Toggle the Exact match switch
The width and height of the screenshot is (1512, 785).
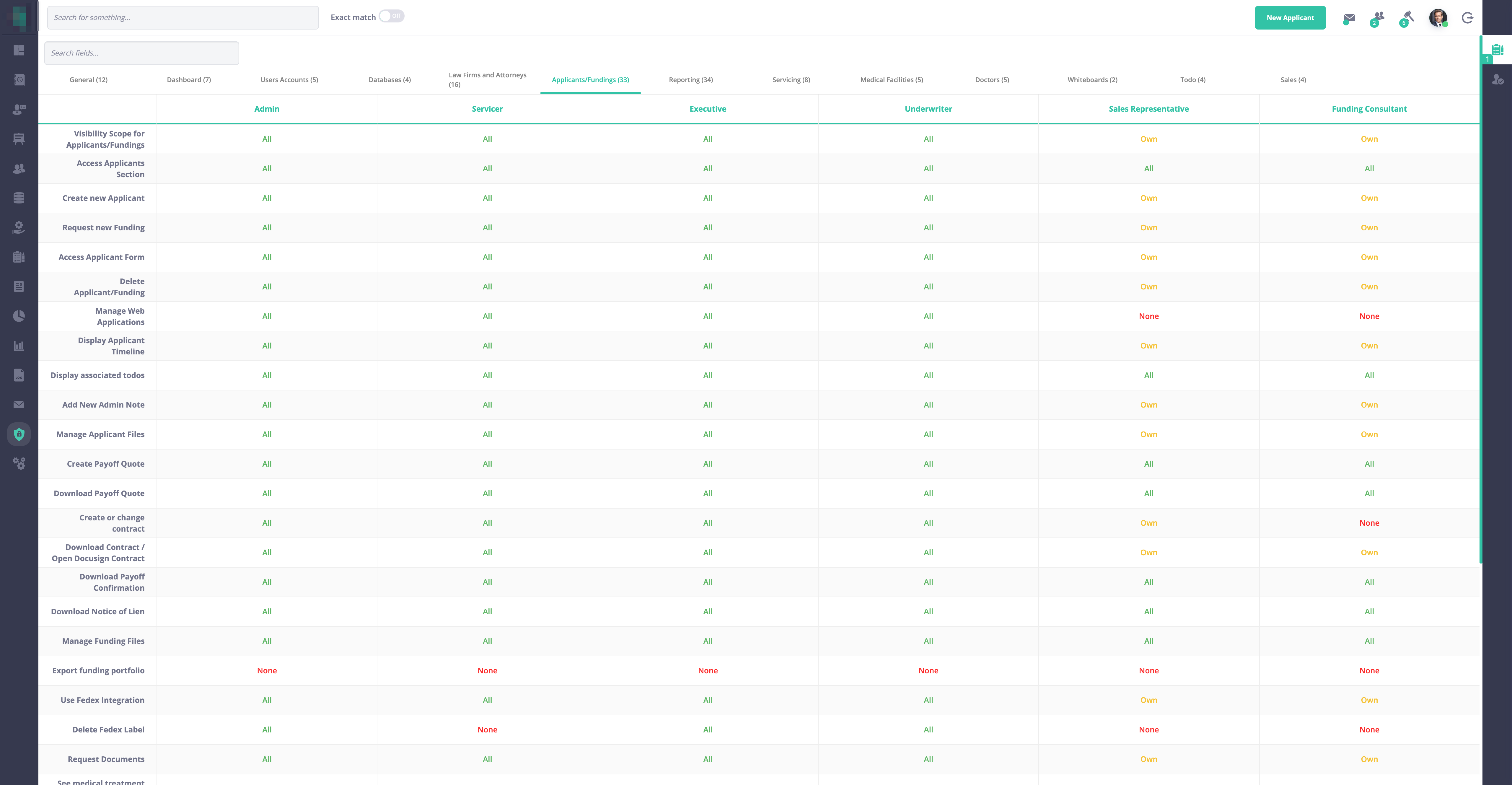(392, 17)
